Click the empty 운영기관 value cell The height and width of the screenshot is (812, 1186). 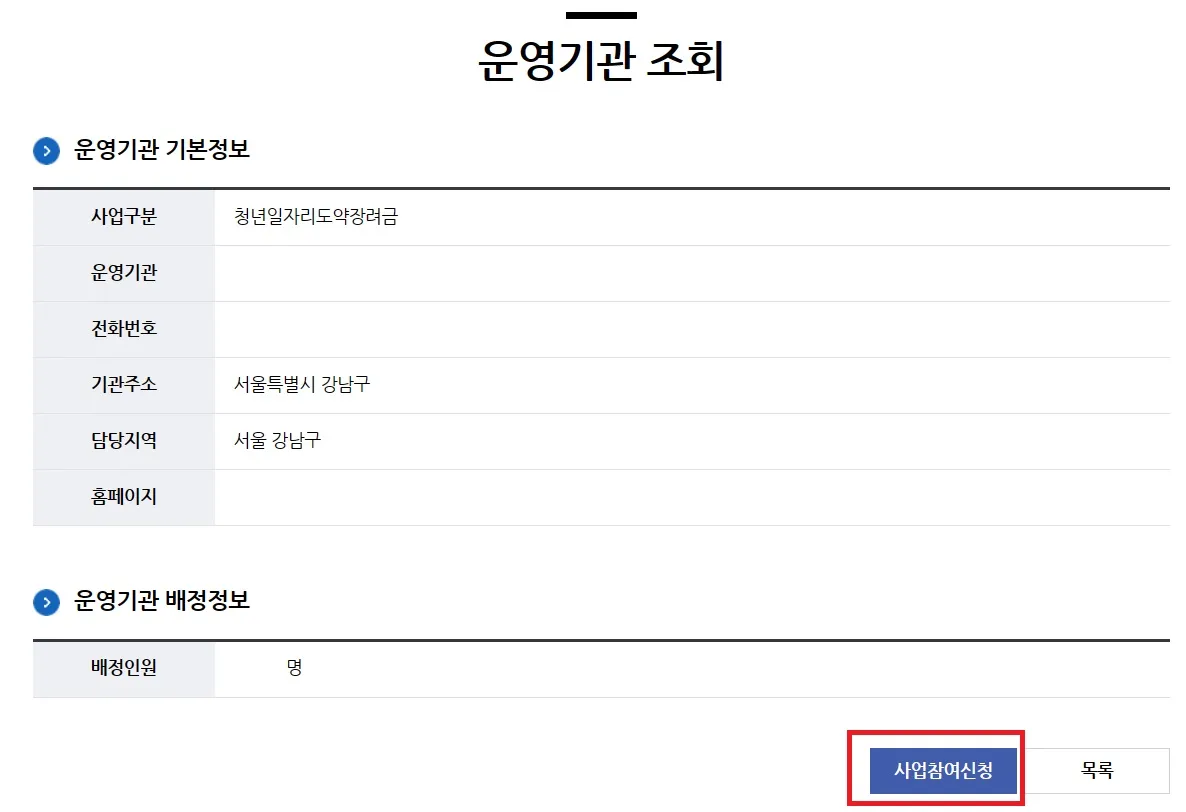point(600,272)
